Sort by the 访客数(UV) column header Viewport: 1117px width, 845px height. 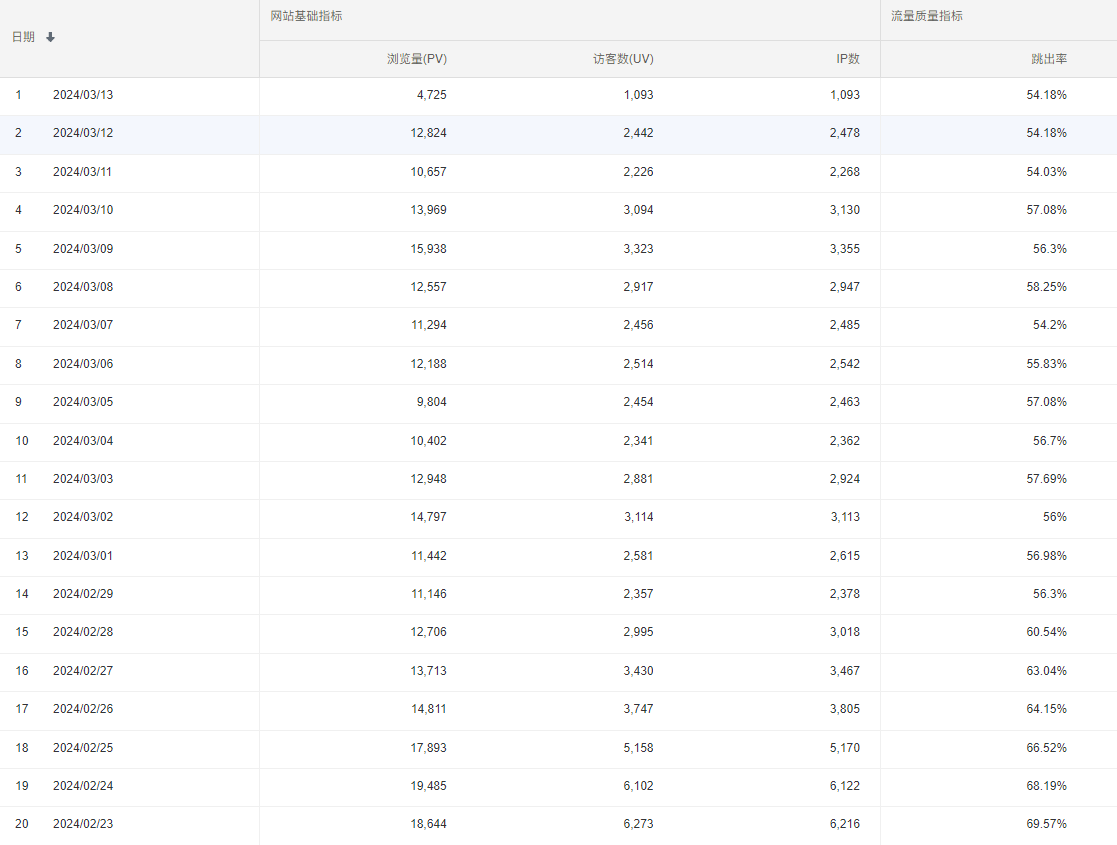tap(623, 59)
